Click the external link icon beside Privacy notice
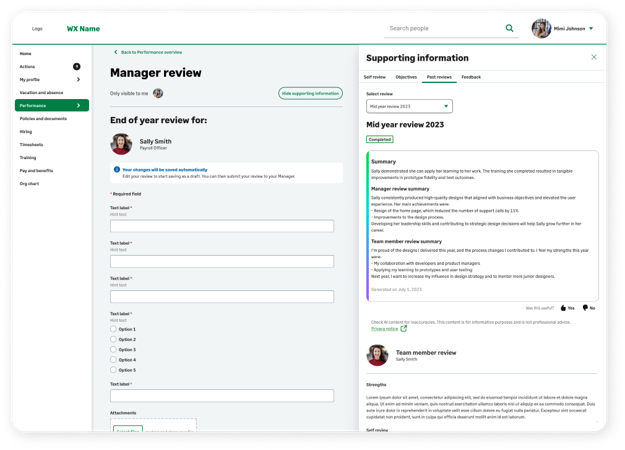Viewport: 625px width, 450px height. coord(403,328)
